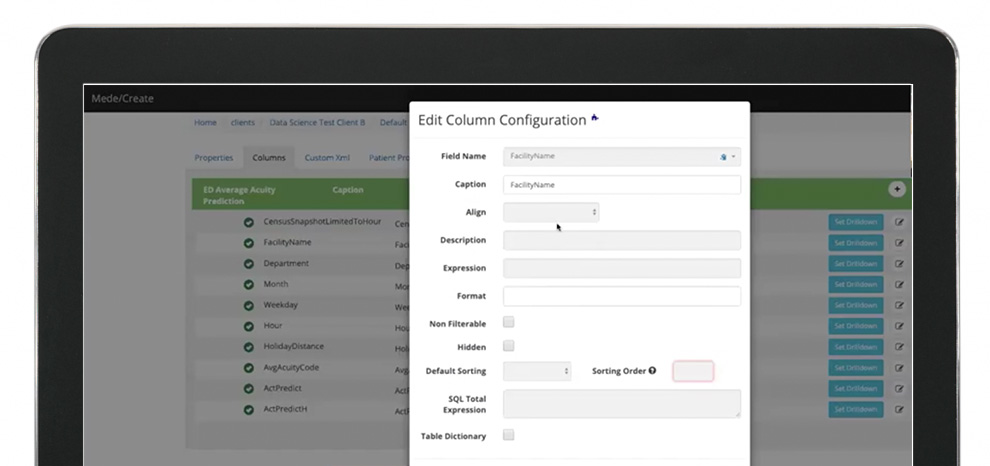
Task: Click green check icon beside CensusSnapshotLimitedToHour
Action: [249, 222]
